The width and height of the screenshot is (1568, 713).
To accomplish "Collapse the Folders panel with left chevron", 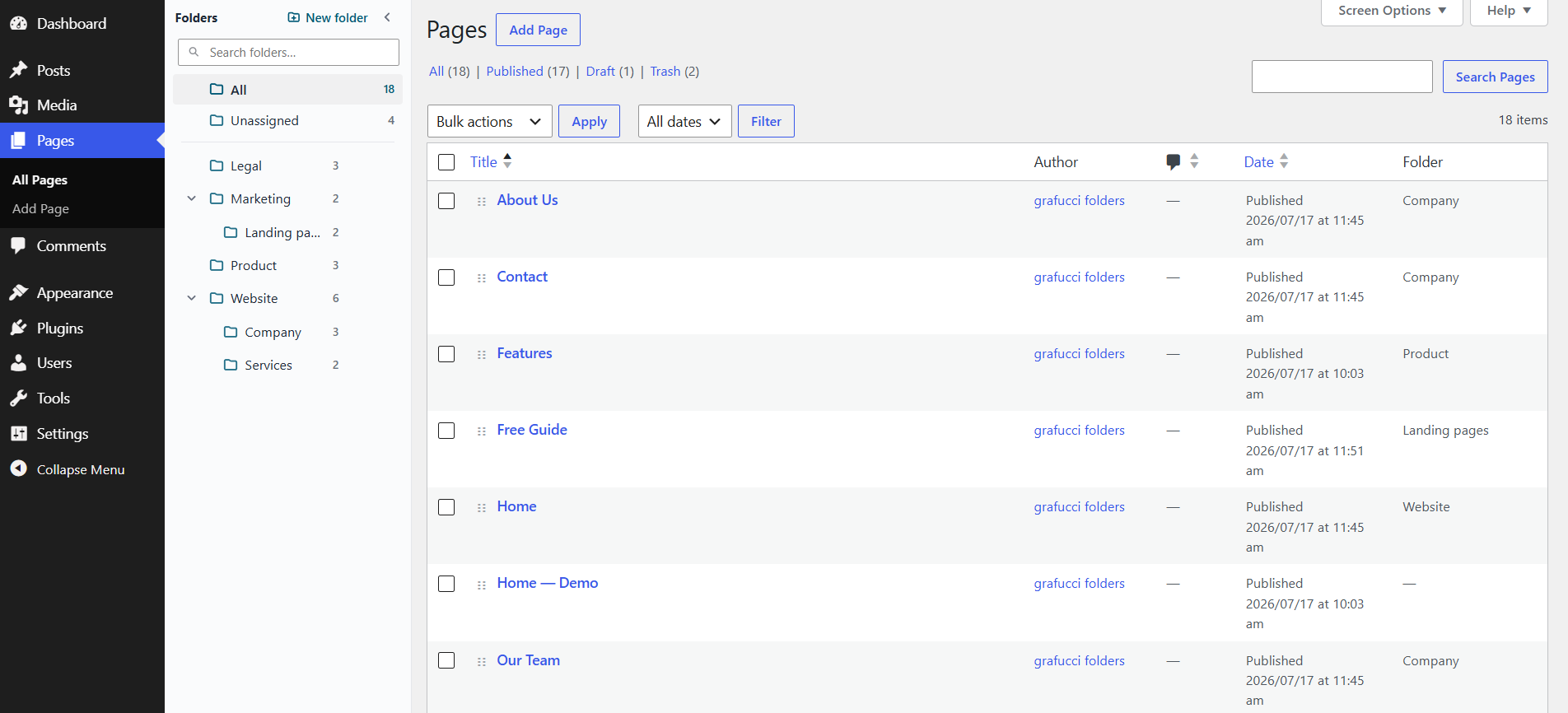I will [387, 17].
